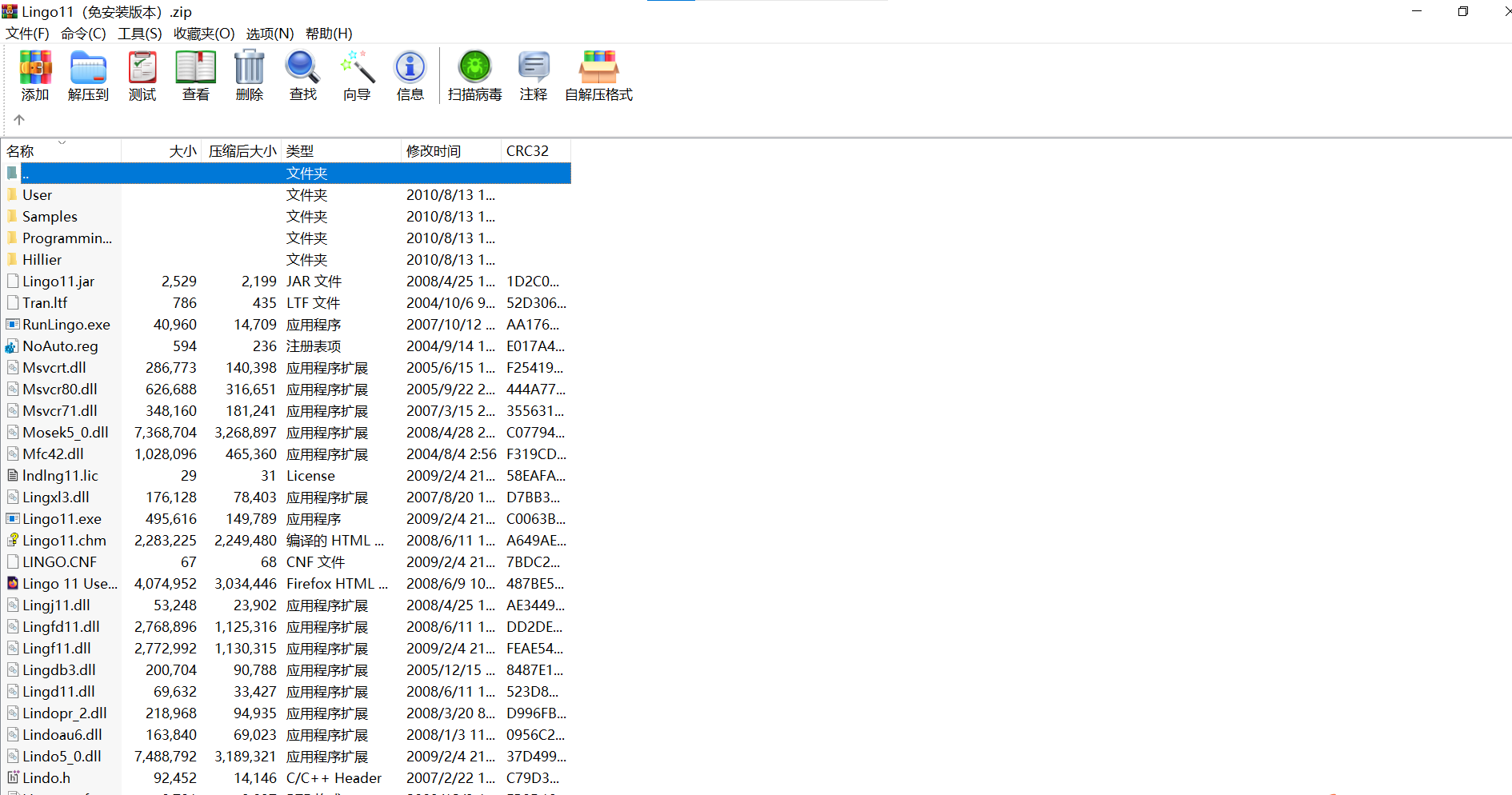Launch the 向导 (Wizard) tool
The image size is (1512, 795).
click(356, 76)
